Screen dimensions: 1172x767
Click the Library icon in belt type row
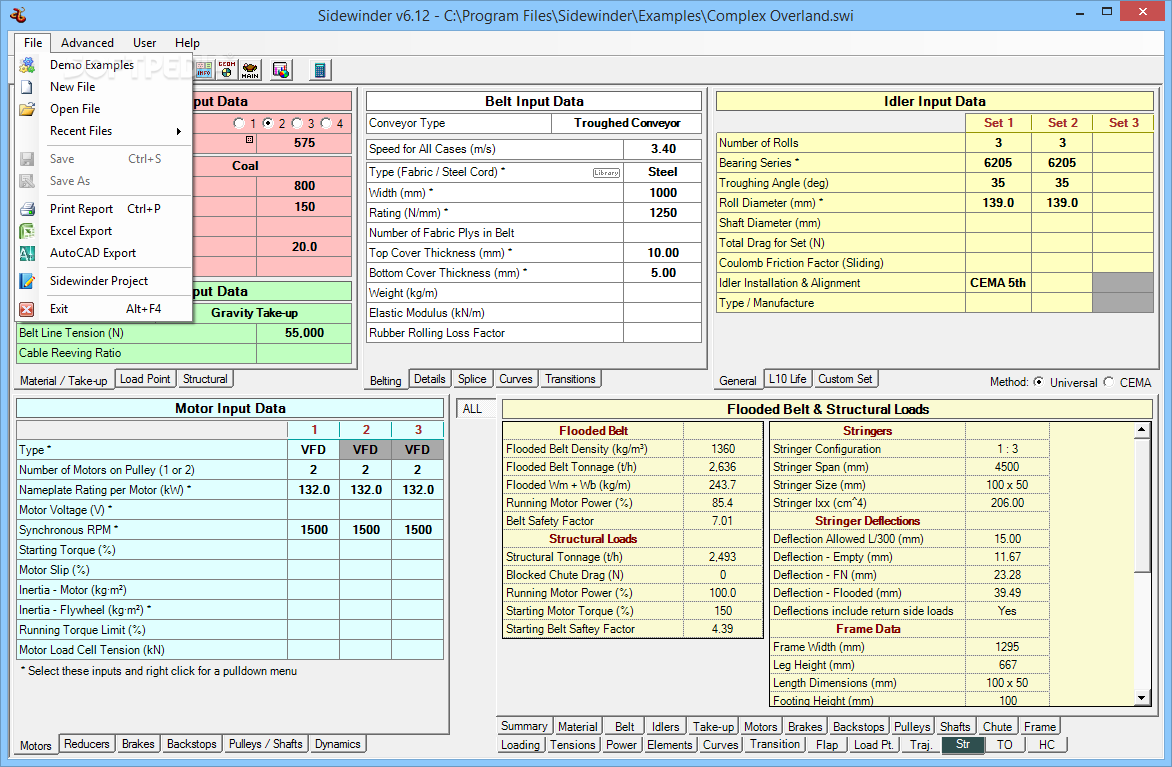(606, 173)
